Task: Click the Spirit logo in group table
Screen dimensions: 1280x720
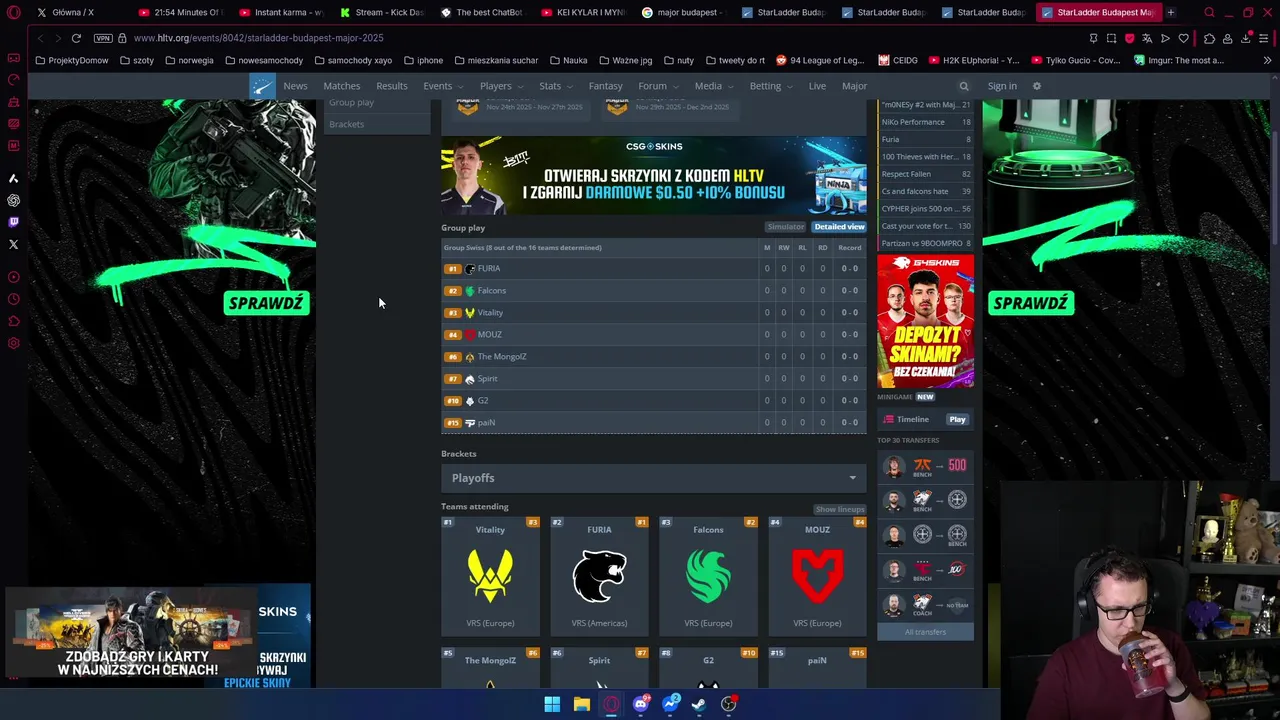Action: pyautogui.click(x=470, y=379)
